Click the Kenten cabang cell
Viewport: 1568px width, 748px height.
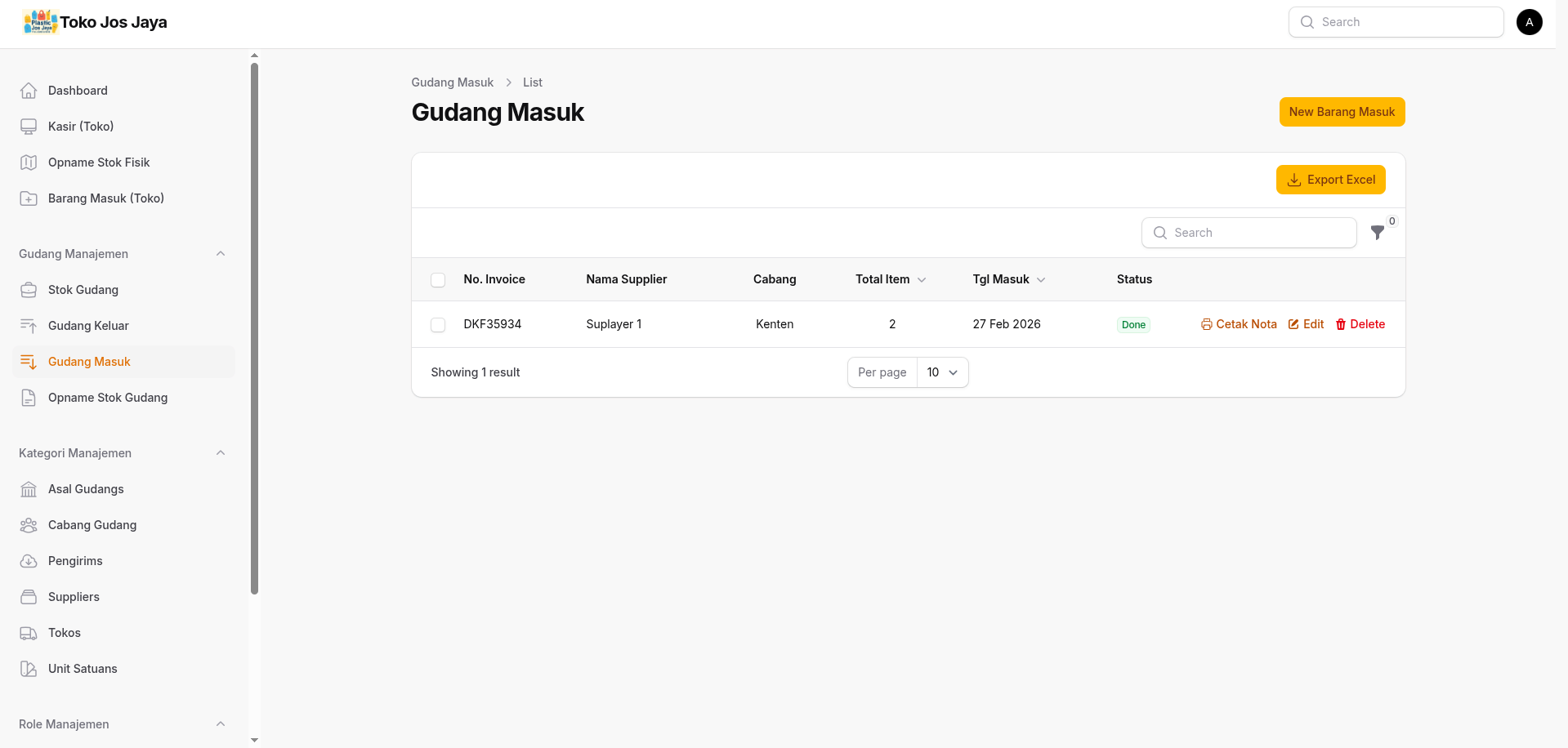(x=775, y=324)
